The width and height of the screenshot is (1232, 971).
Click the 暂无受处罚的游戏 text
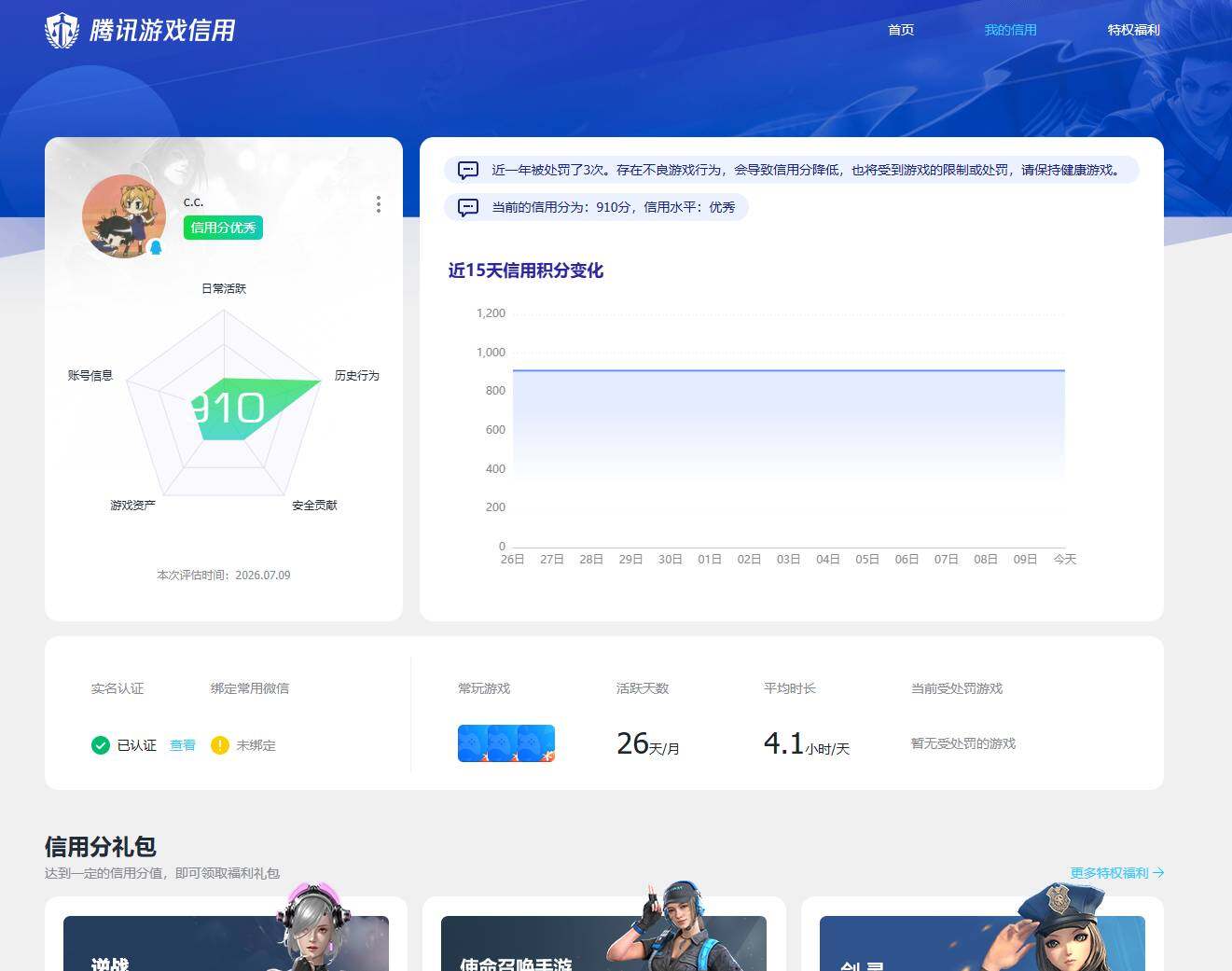click(963, 743)
